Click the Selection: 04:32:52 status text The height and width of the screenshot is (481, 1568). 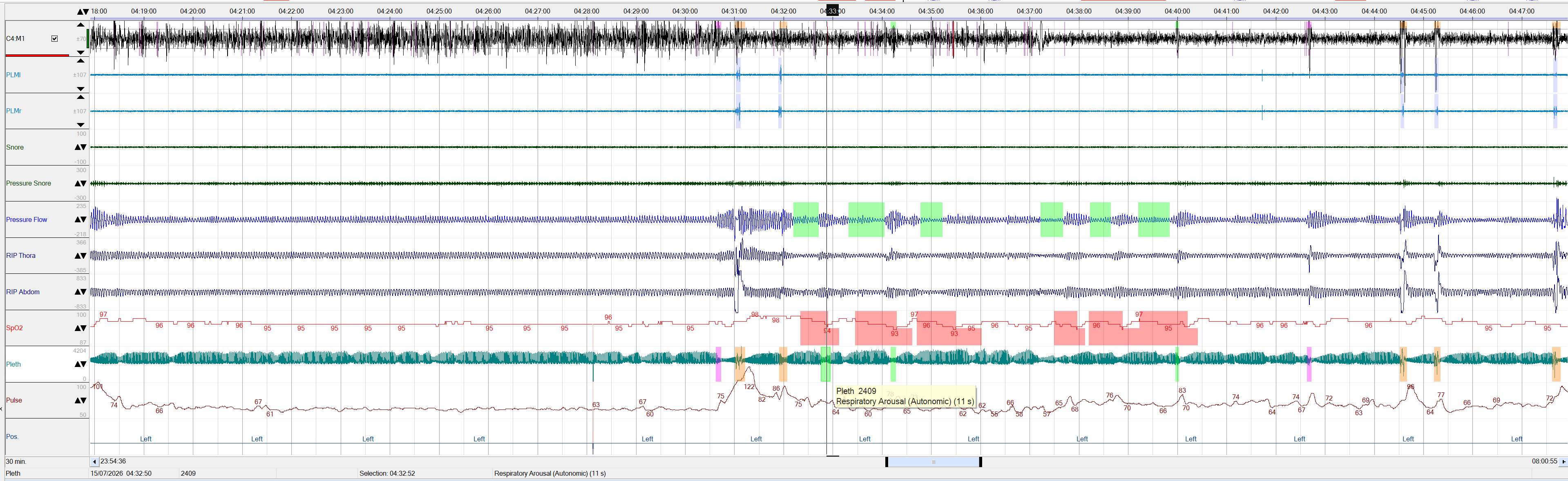click(x=387, y=473)
